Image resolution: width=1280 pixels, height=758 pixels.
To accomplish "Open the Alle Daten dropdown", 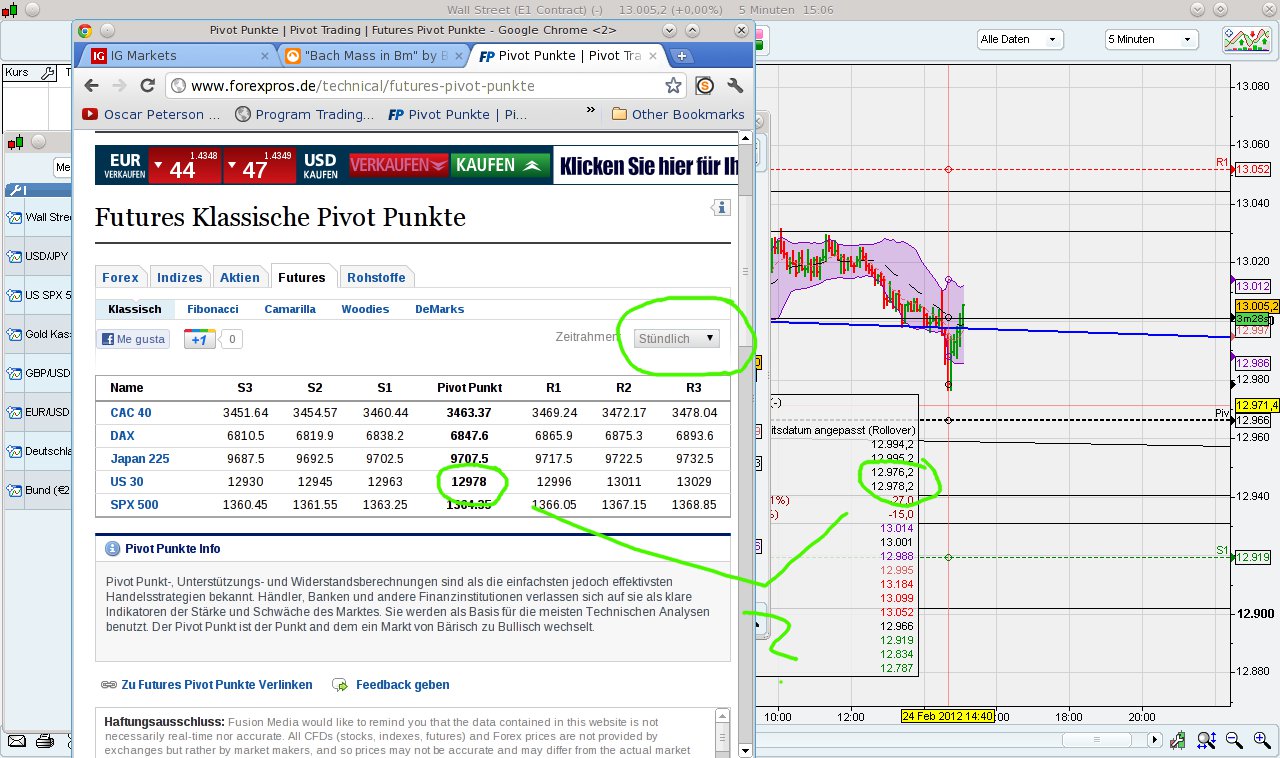I will [x=1019, y=38].
